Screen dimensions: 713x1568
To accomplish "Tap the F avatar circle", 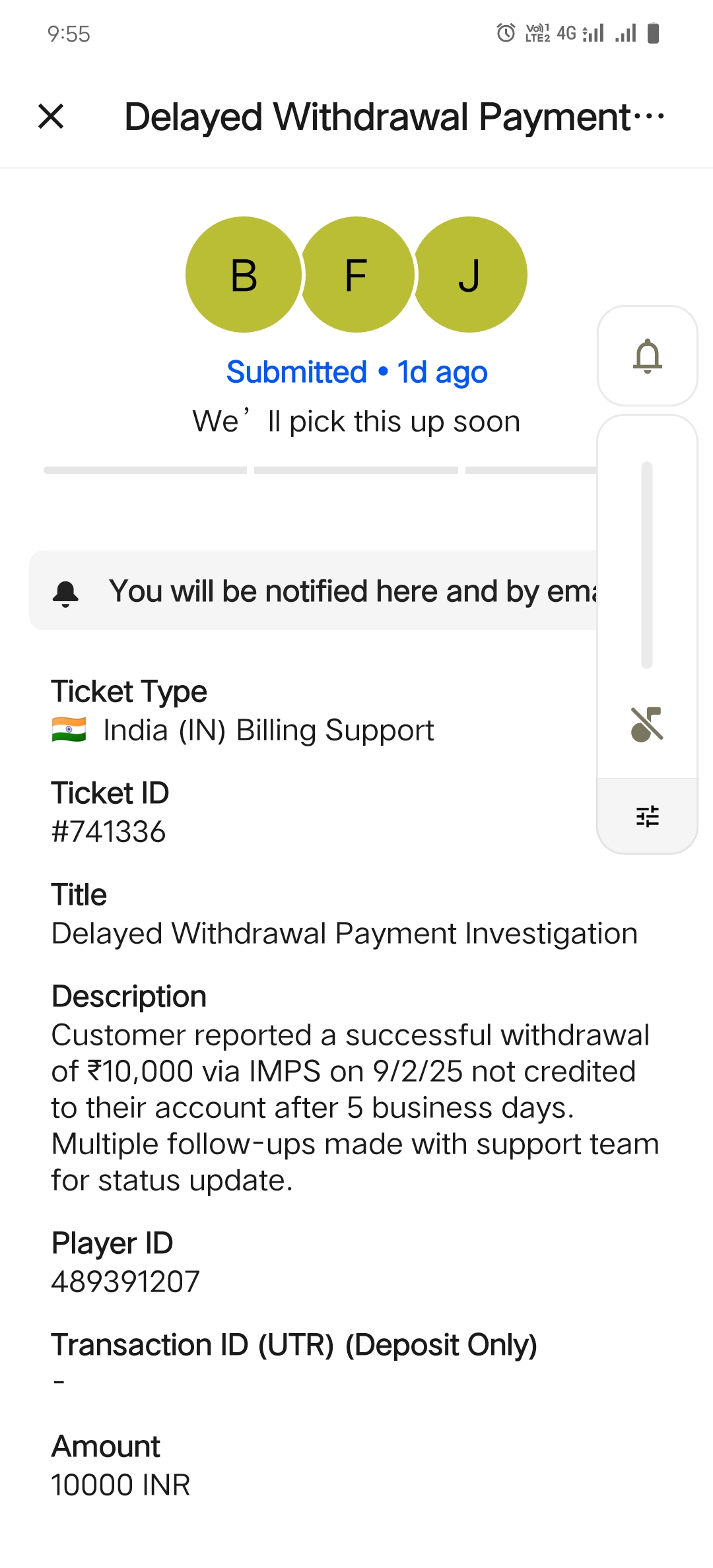I will 356,275.
